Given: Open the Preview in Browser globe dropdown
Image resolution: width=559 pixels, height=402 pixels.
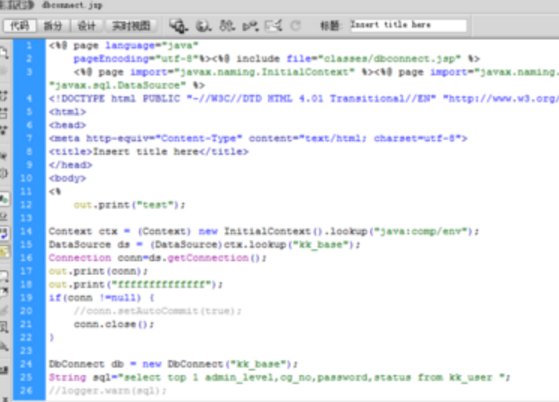Looking at the screenshot, I should pyautogui.click(x=204, y=26).
